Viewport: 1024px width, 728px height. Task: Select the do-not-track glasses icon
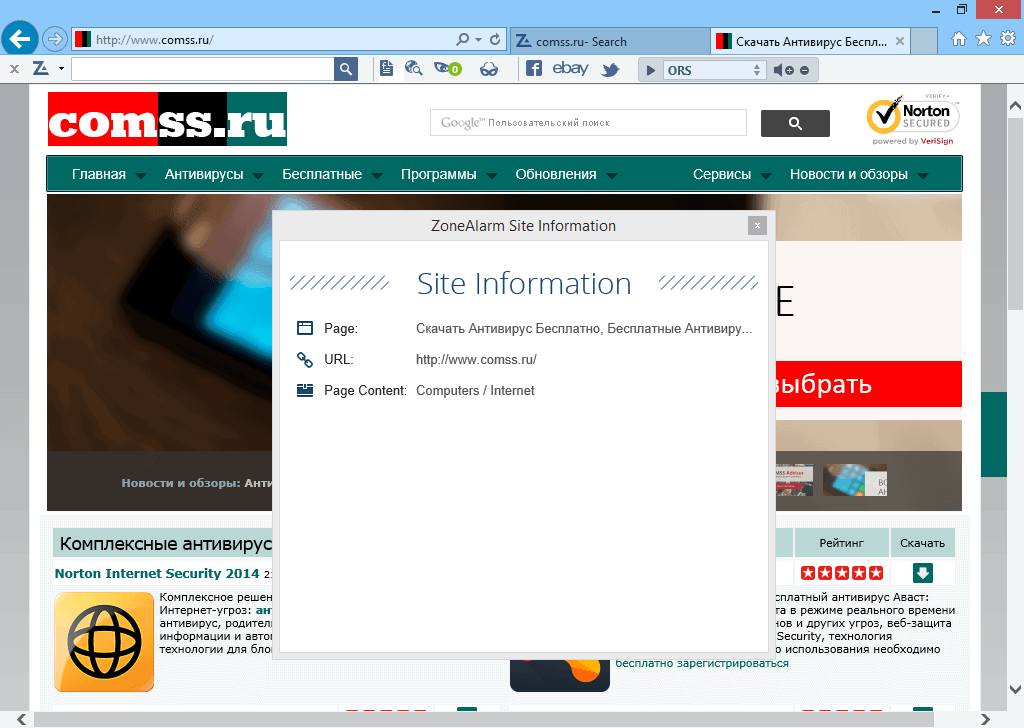click(x=489, y=69)
